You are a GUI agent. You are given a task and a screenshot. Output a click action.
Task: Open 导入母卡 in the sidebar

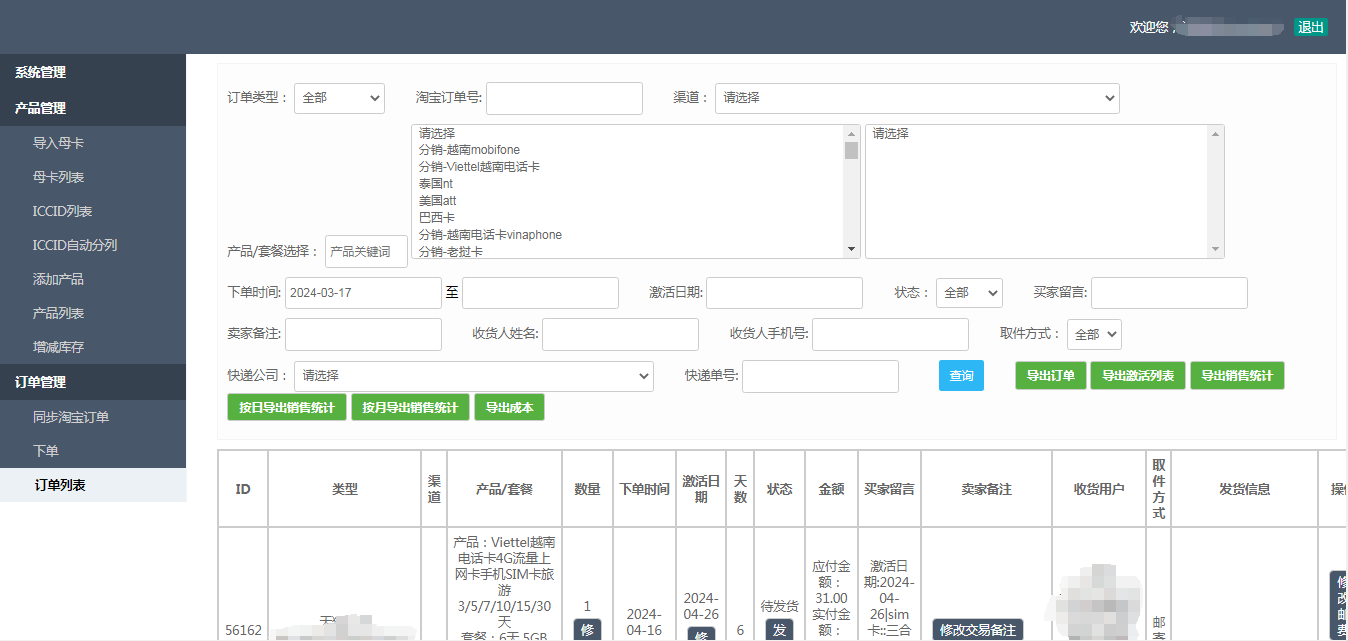tap(58, 143)
